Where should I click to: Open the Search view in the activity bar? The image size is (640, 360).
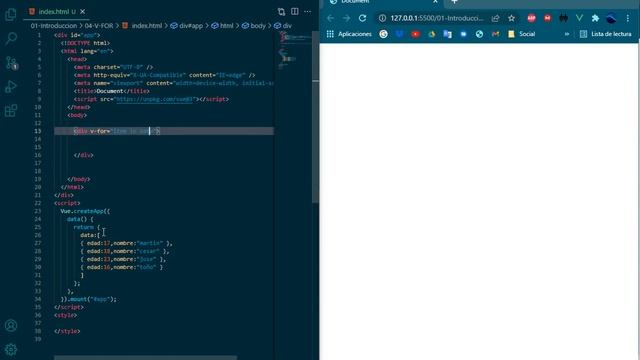11,38
